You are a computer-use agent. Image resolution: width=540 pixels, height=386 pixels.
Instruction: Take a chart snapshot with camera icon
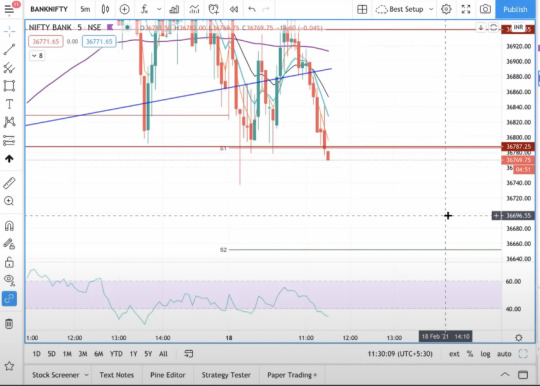point(485,9)
